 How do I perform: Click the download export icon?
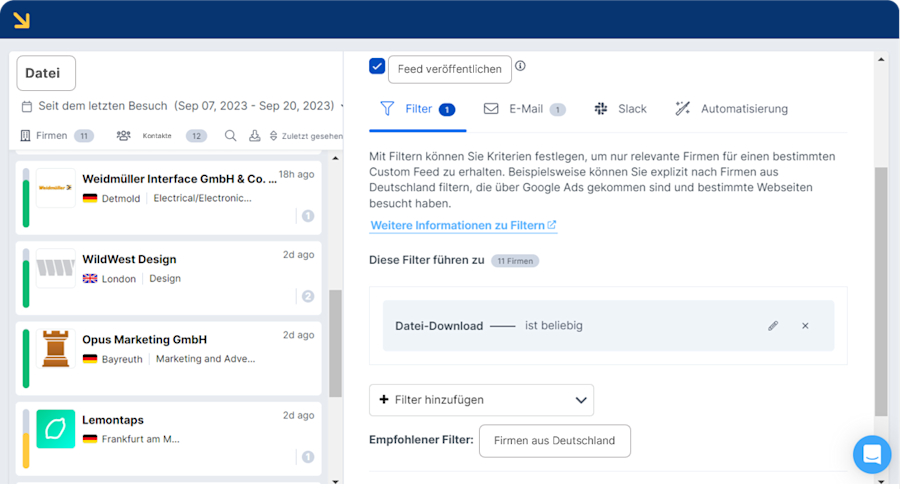(x=254, y=135)
